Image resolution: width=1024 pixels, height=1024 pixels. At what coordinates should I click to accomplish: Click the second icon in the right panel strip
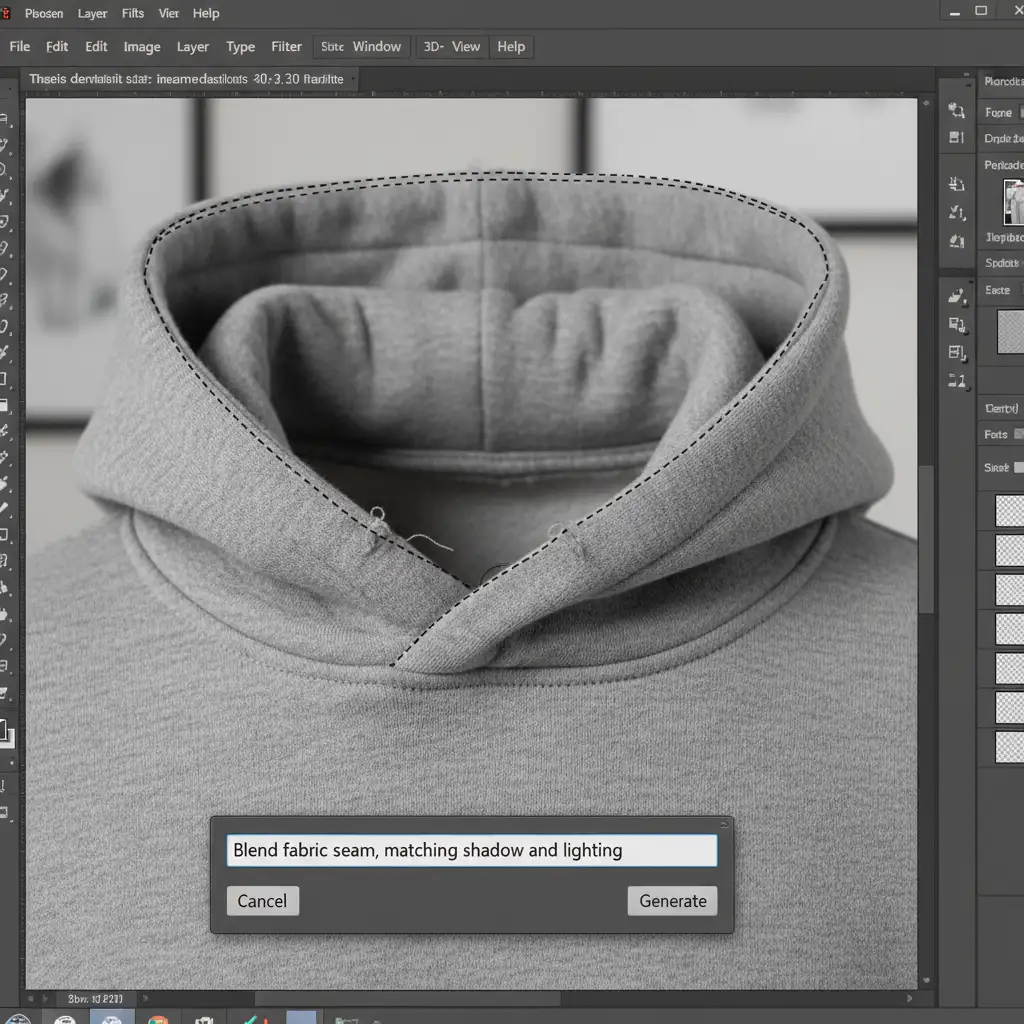pyautogui.click(x=957, y=138)
